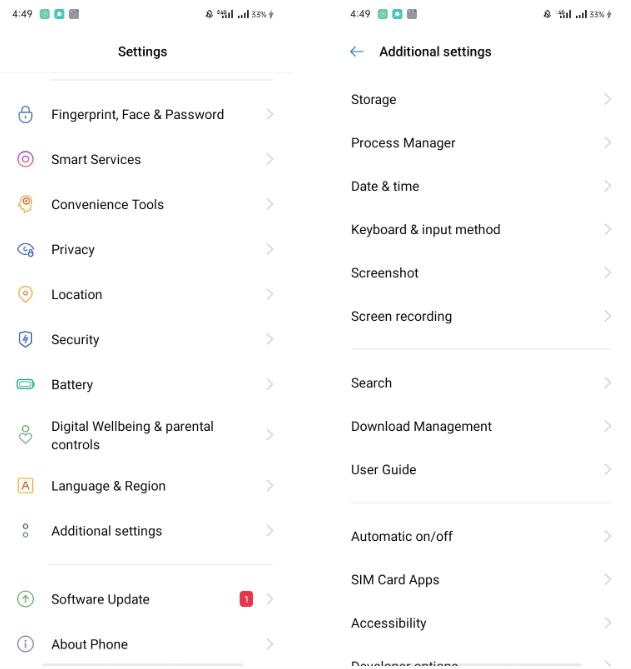This screenshot has width=631, height=669.
Task: Tap the Location pin icon
Action: 26,294
